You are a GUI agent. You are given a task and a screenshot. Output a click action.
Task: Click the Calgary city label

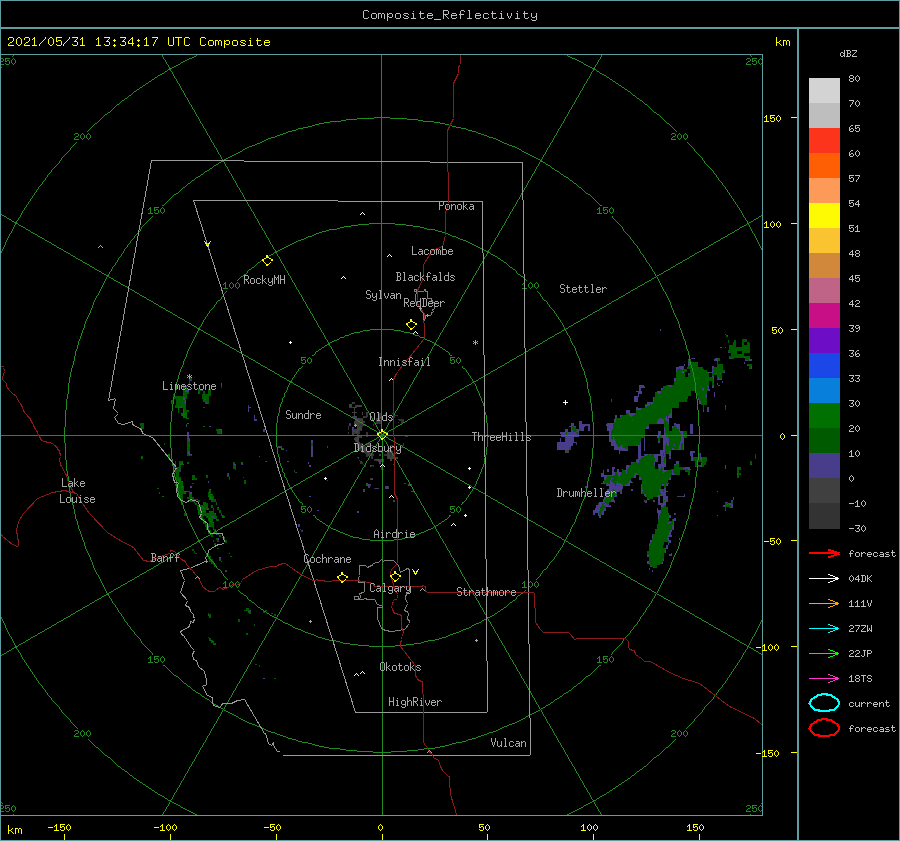click(x=390, y=588)
